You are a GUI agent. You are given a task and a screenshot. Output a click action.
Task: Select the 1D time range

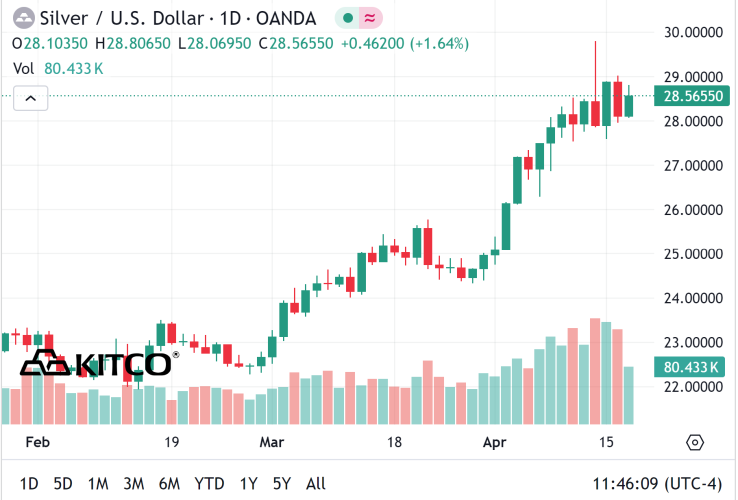pos(29,484)
